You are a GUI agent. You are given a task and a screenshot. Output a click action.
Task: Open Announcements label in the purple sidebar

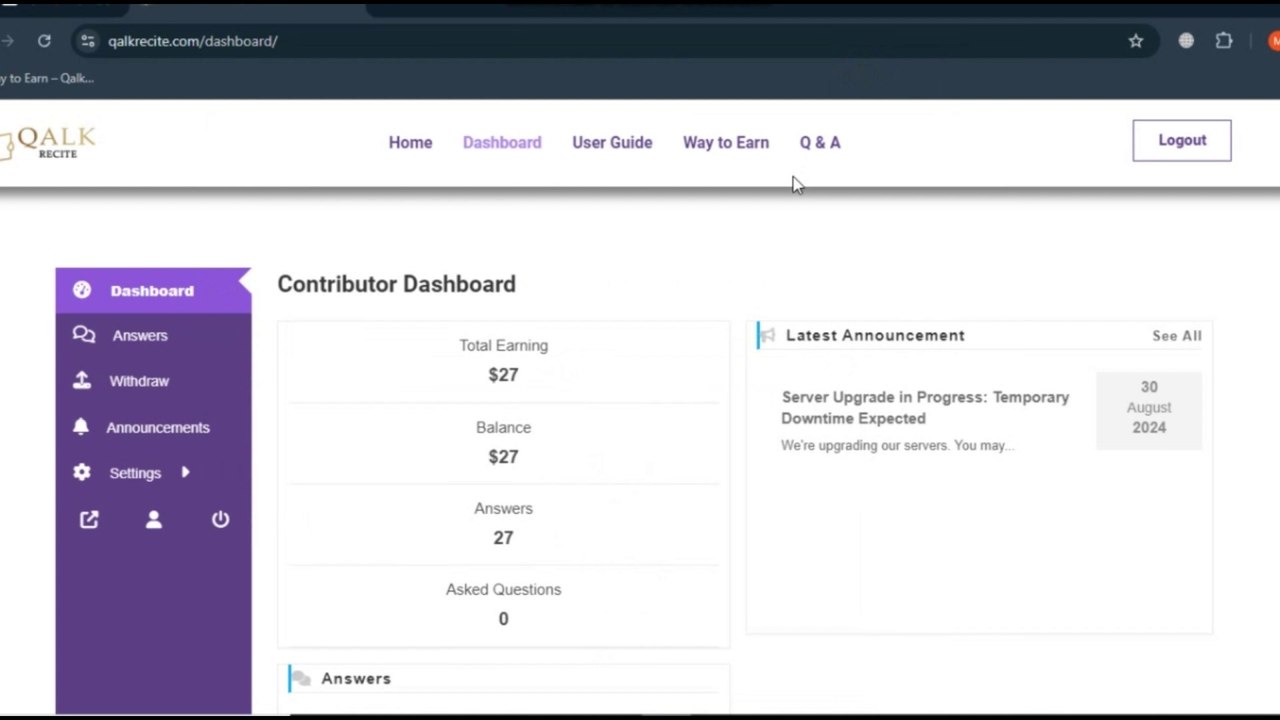158,427
